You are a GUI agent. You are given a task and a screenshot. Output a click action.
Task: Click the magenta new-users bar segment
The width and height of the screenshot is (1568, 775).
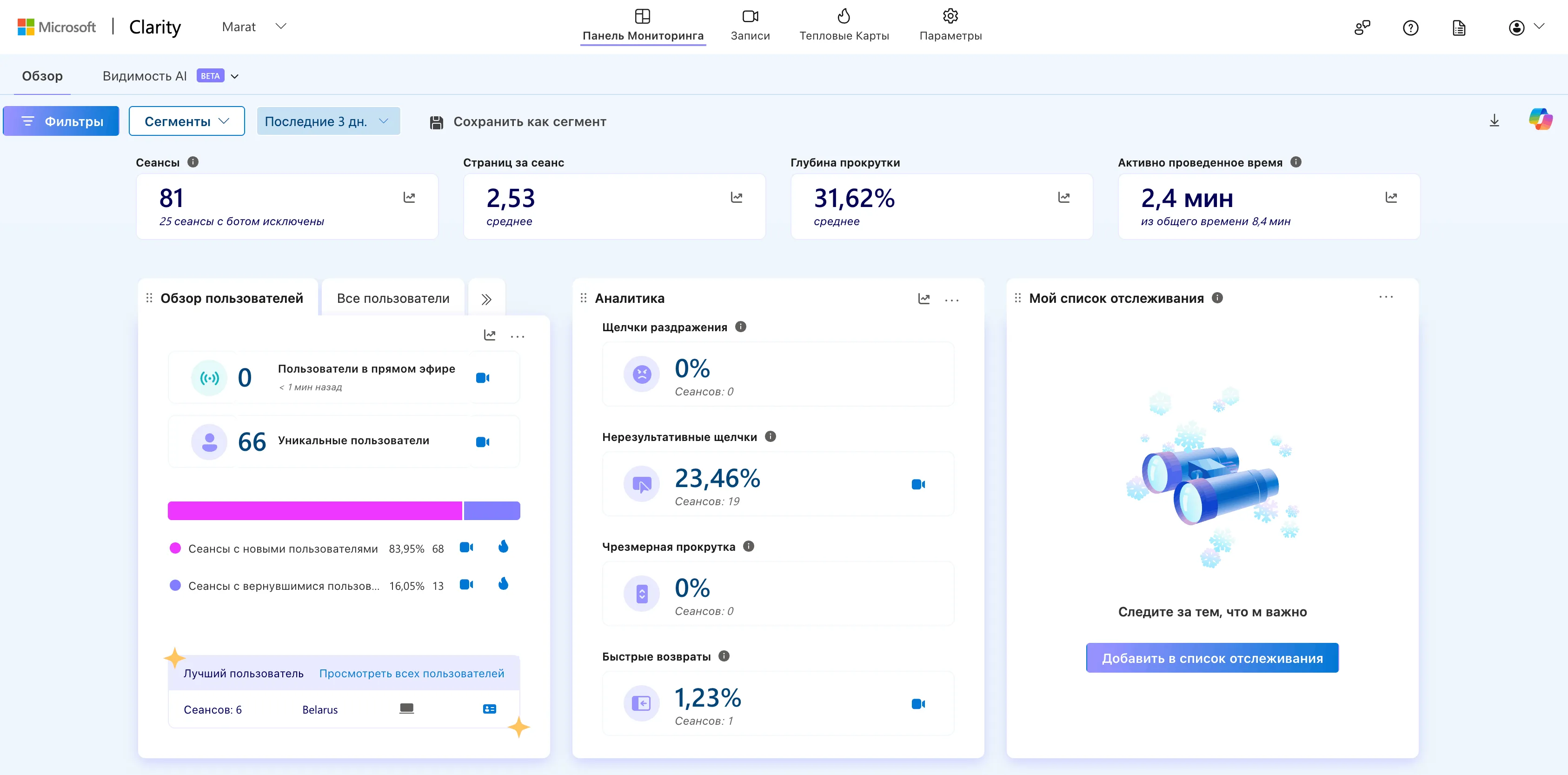coord(315,511)
